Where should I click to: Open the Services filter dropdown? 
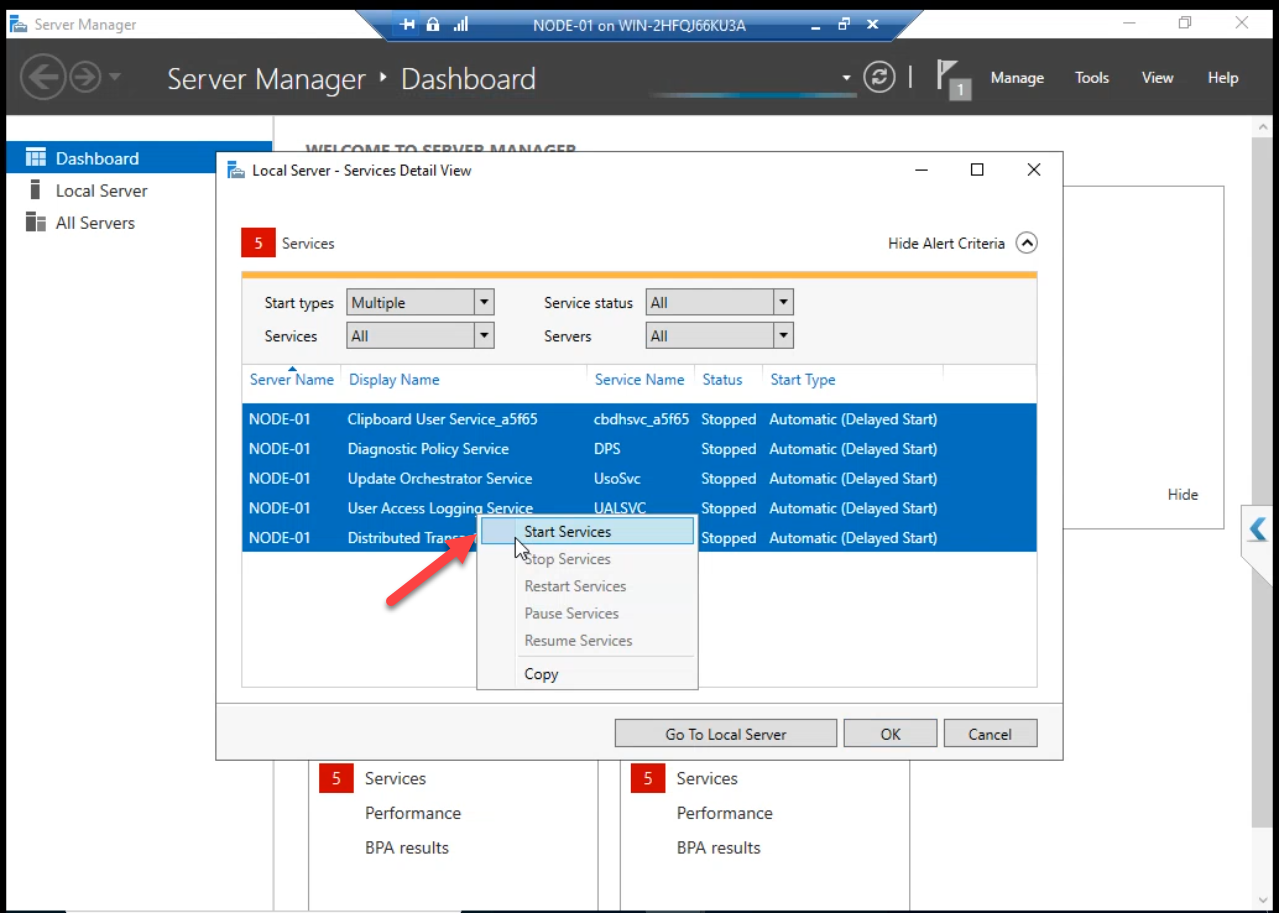[x=421, y=336]
